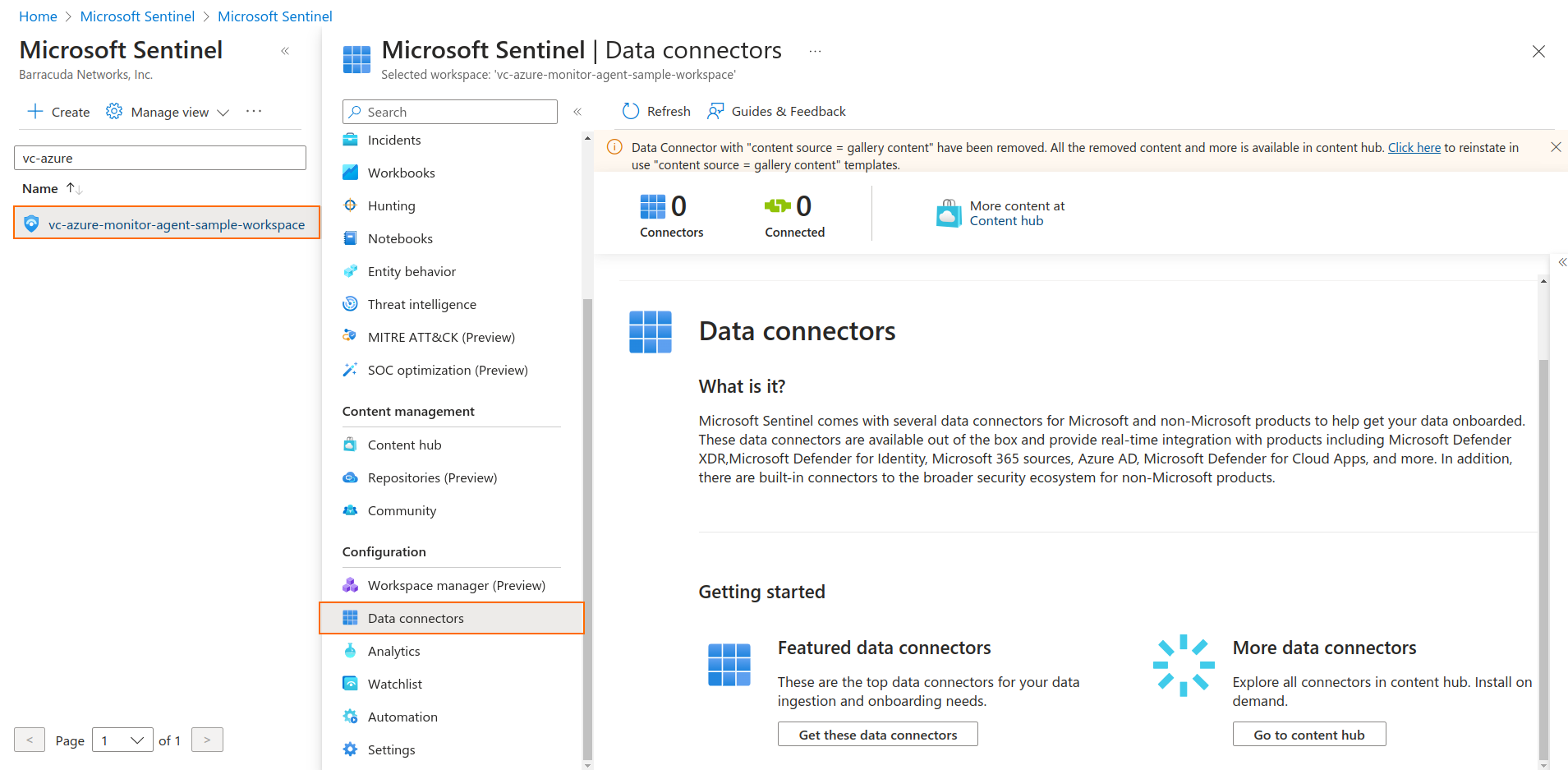
Task: Click the banner info warning icon
Action: 614,147
